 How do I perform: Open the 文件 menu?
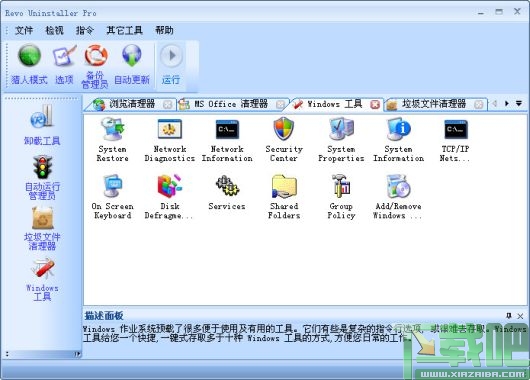24,30
